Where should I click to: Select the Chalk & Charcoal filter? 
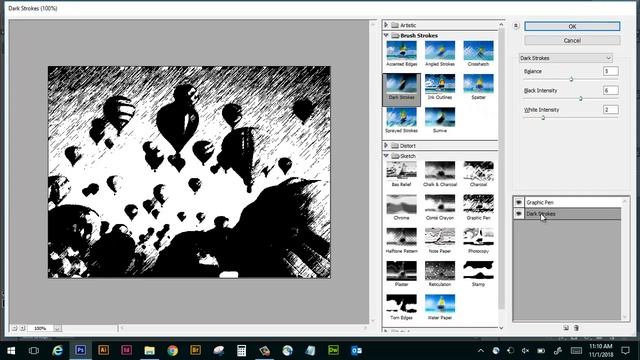[440, 174]
